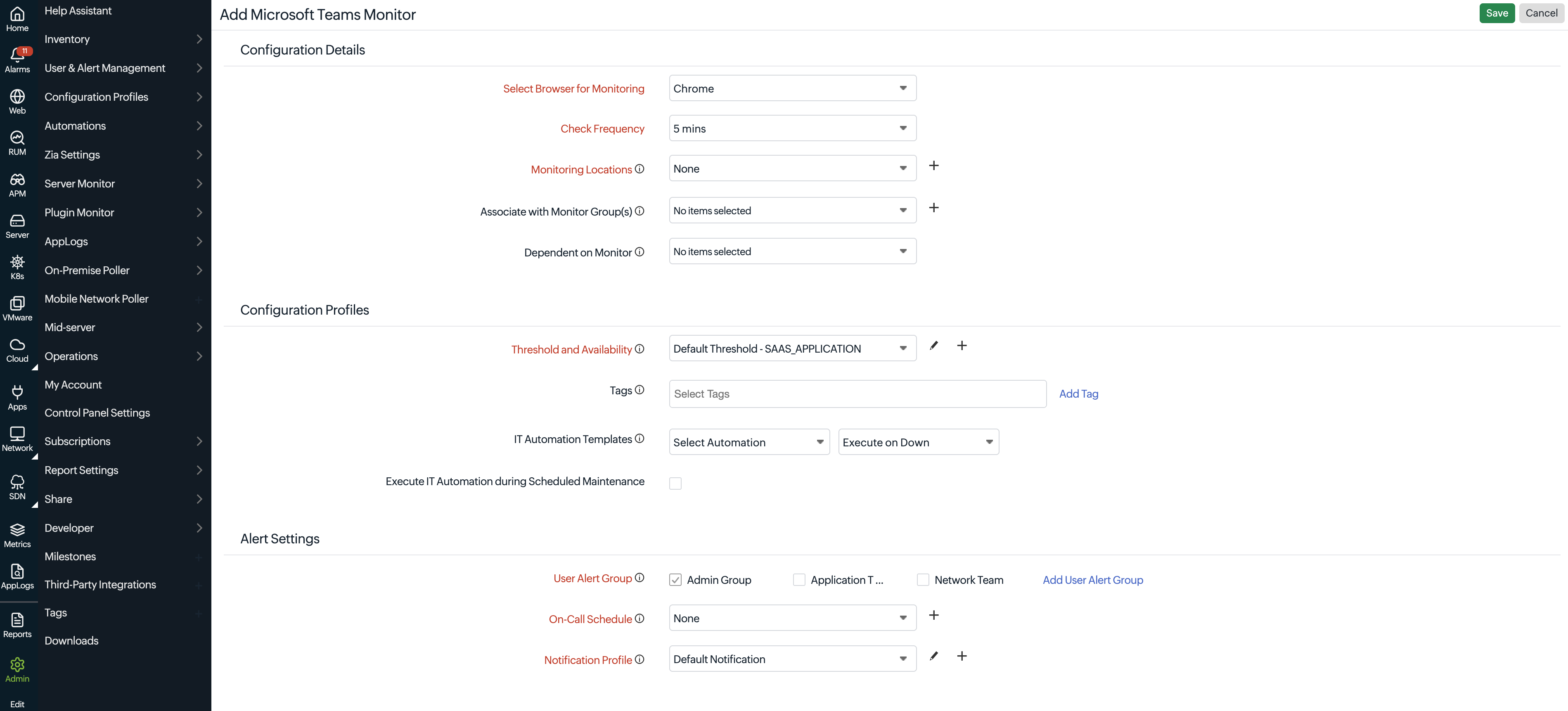Expand Configuration Profiles sidebar menu
Screen dimensions: 1568x711
124,97
